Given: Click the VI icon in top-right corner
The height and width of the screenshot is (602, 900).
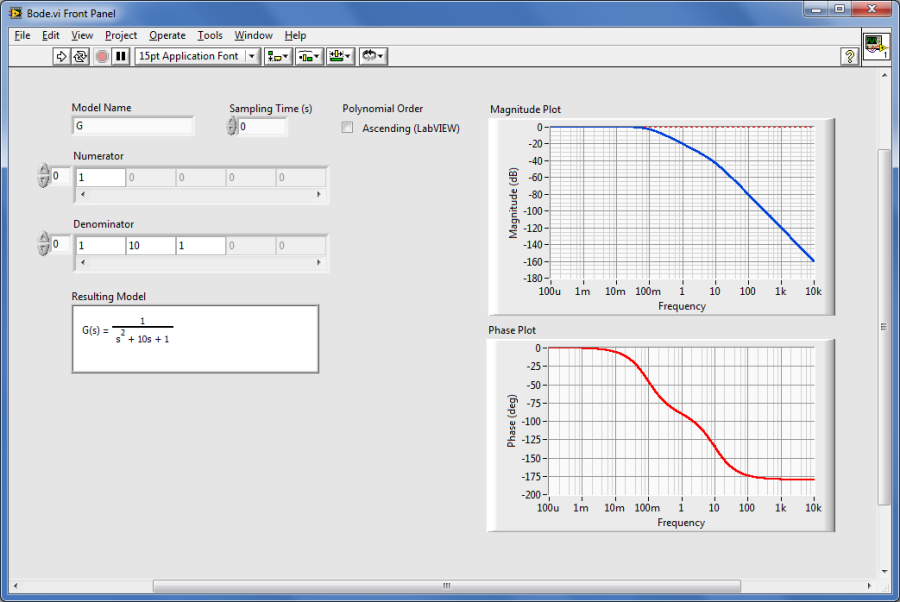Looking at the screenshot, I should 876,46.
